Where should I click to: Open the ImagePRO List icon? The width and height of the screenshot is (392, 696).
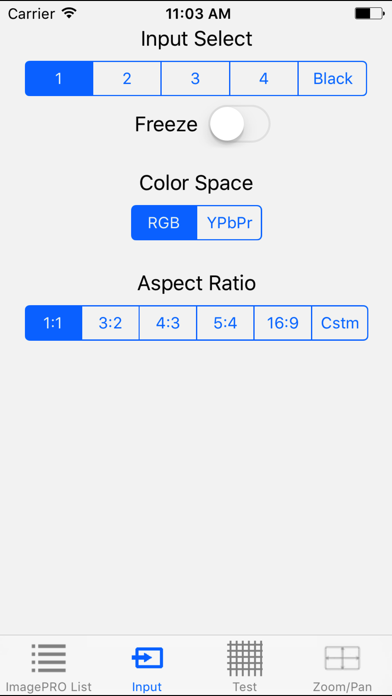48,658
